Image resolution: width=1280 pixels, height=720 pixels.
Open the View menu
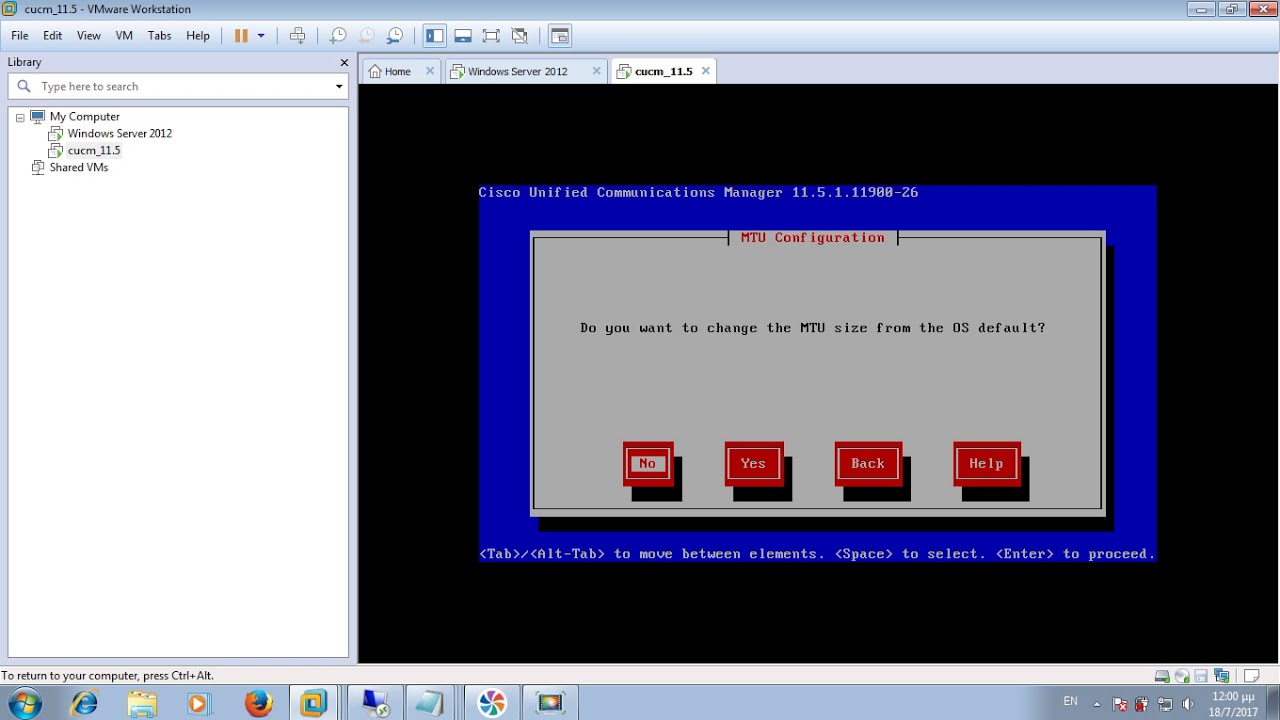pos(89,35)
